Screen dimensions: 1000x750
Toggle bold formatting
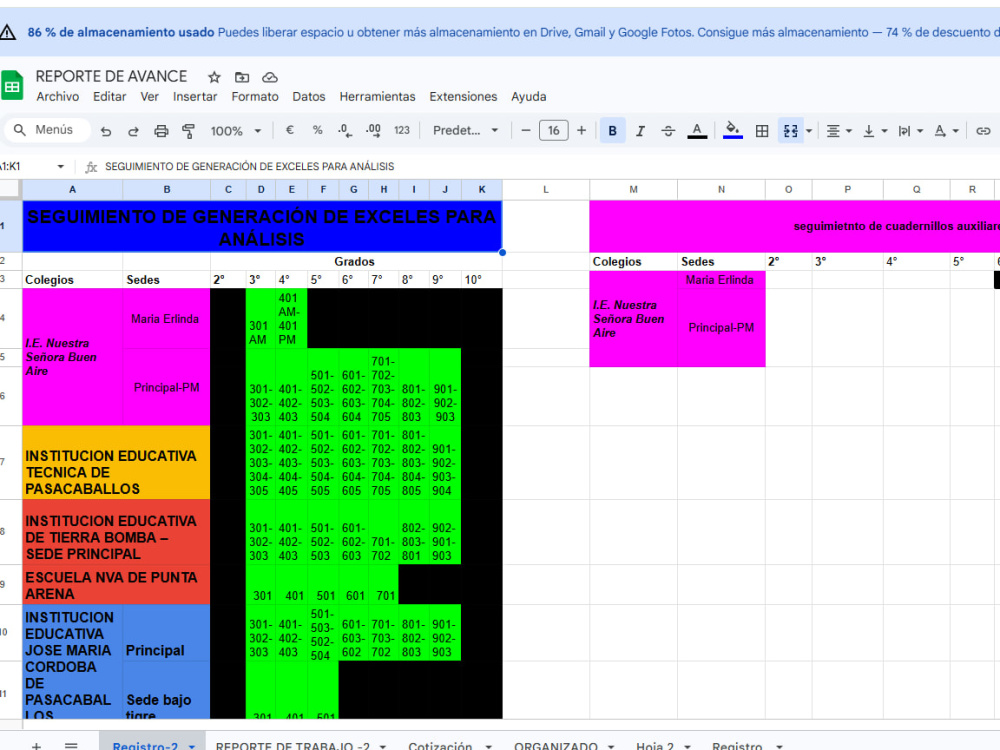[x=612, y=131]
